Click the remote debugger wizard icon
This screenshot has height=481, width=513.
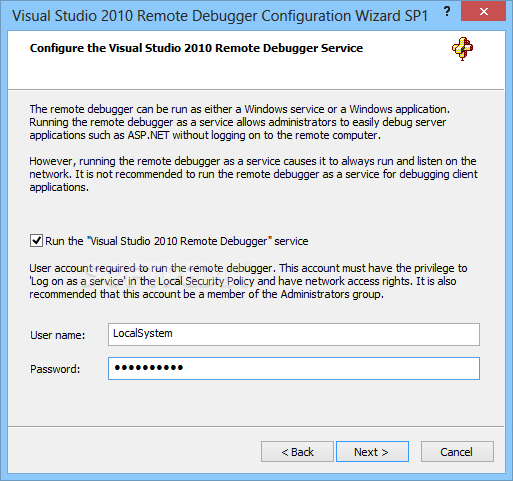(462, 49)
